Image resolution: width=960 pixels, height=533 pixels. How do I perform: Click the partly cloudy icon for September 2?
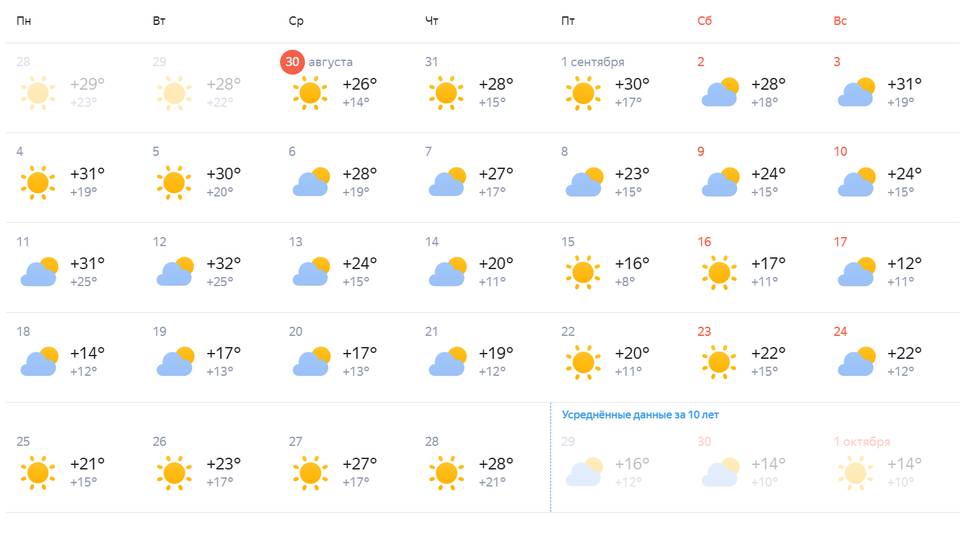pyautogui.click(x=720, y=93)
